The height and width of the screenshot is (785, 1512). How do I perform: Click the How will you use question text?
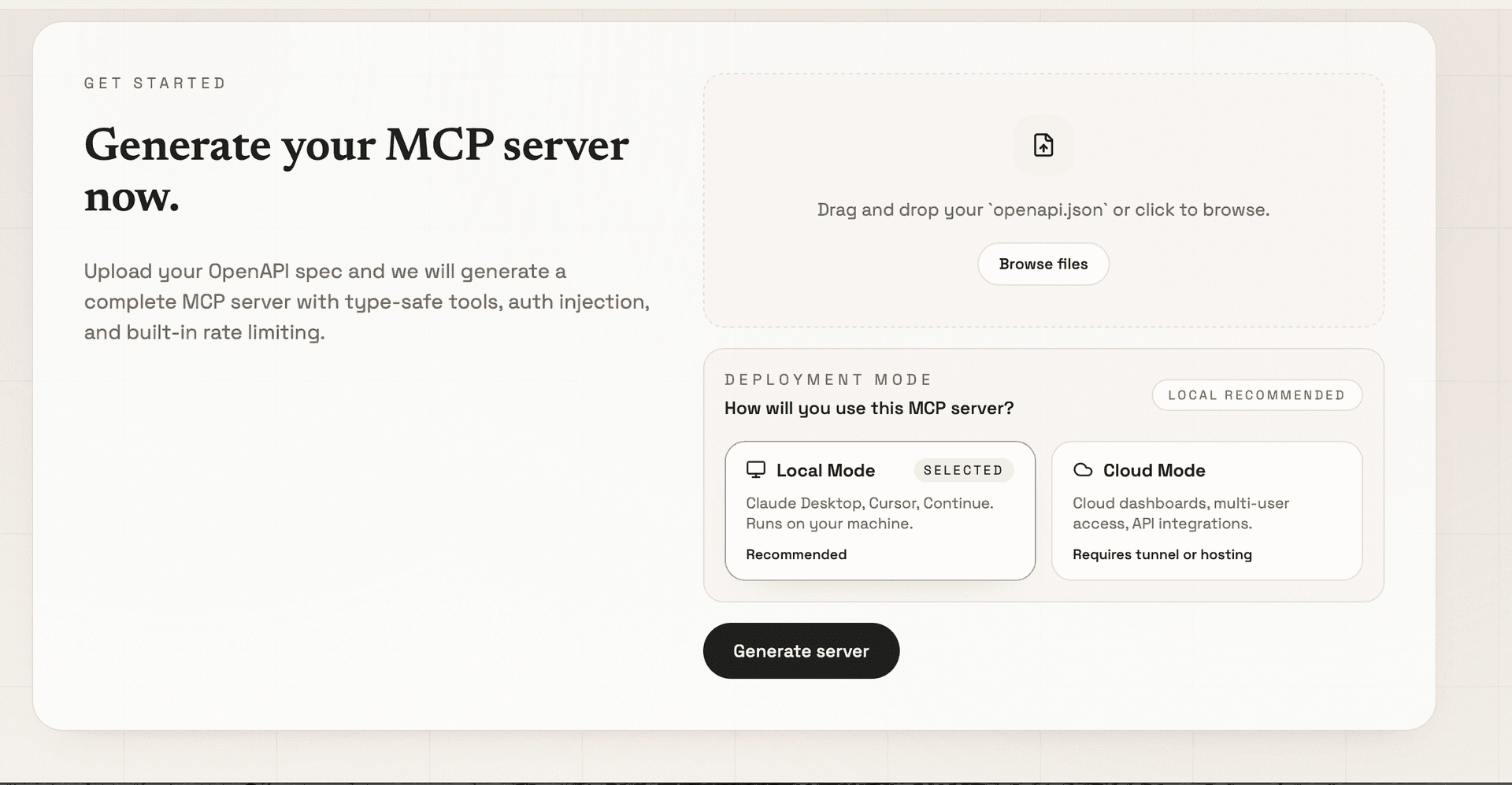point(869,408)
